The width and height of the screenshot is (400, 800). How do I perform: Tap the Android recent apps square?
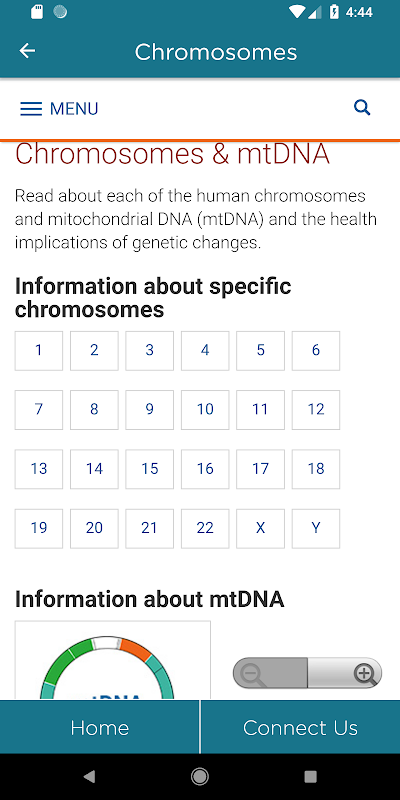(310, 777)
